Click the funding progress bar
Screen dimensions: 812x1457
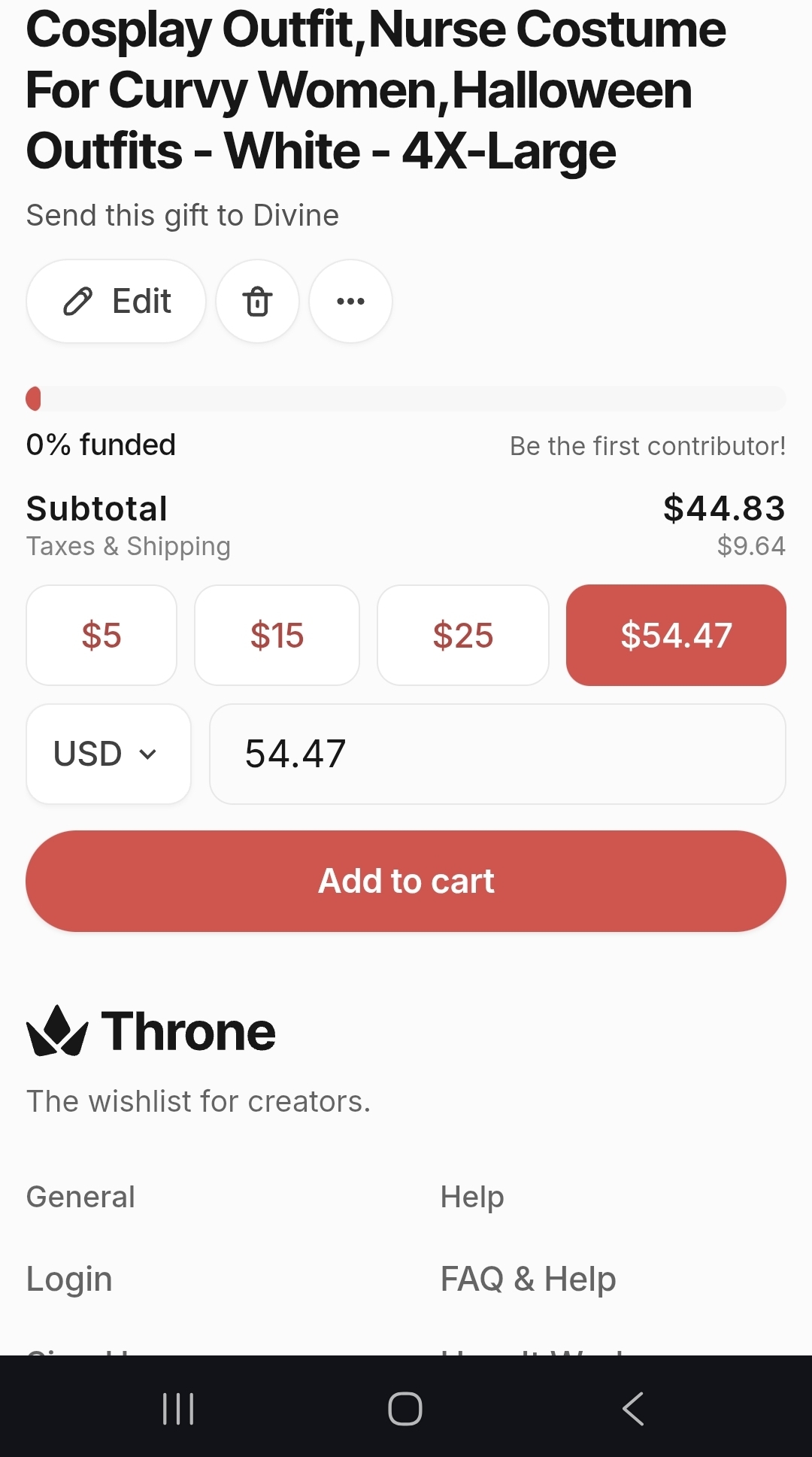pyautogui.click(x=406, y=399)
